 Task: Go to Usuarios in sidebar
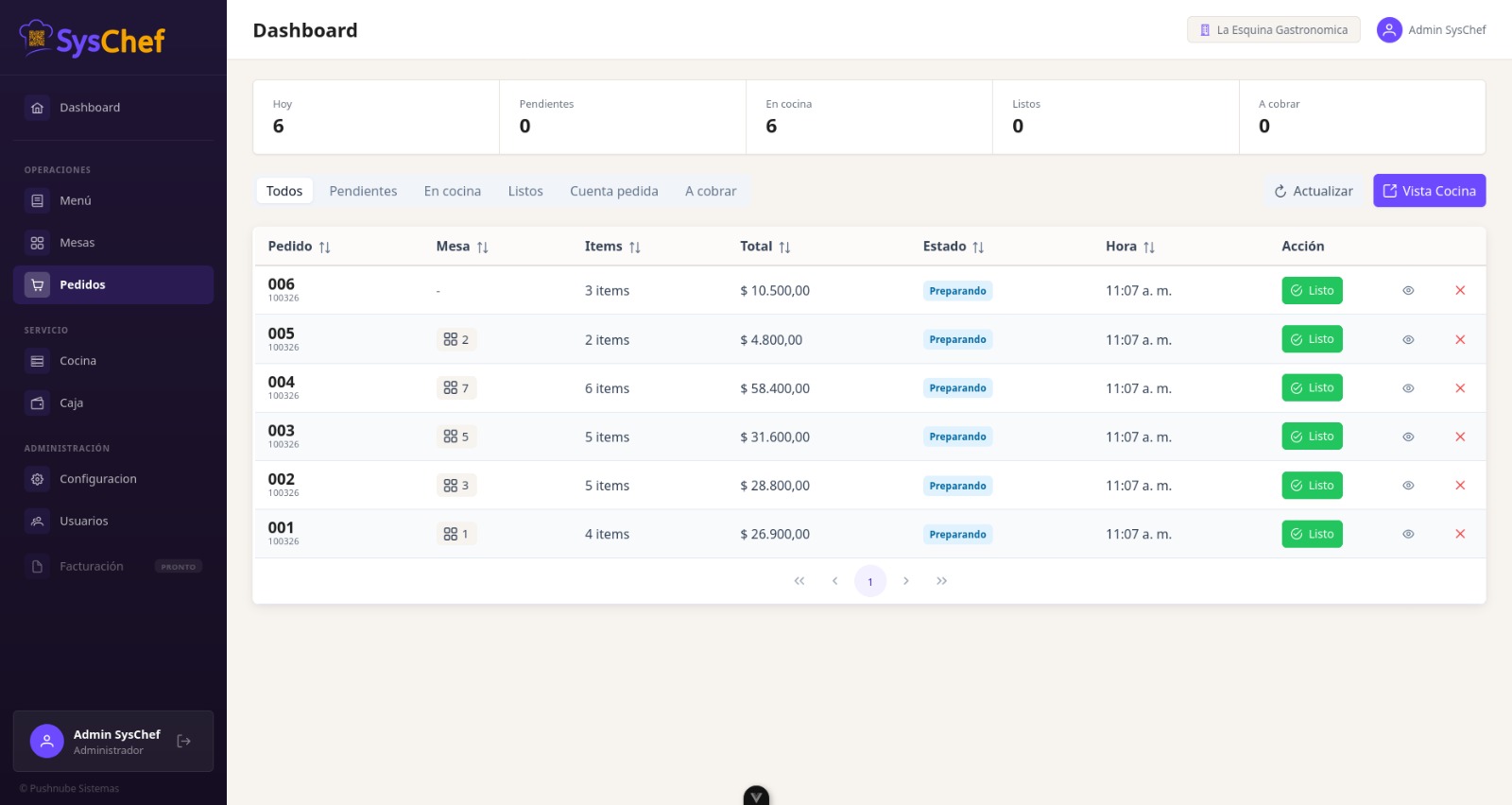(83, 522)
